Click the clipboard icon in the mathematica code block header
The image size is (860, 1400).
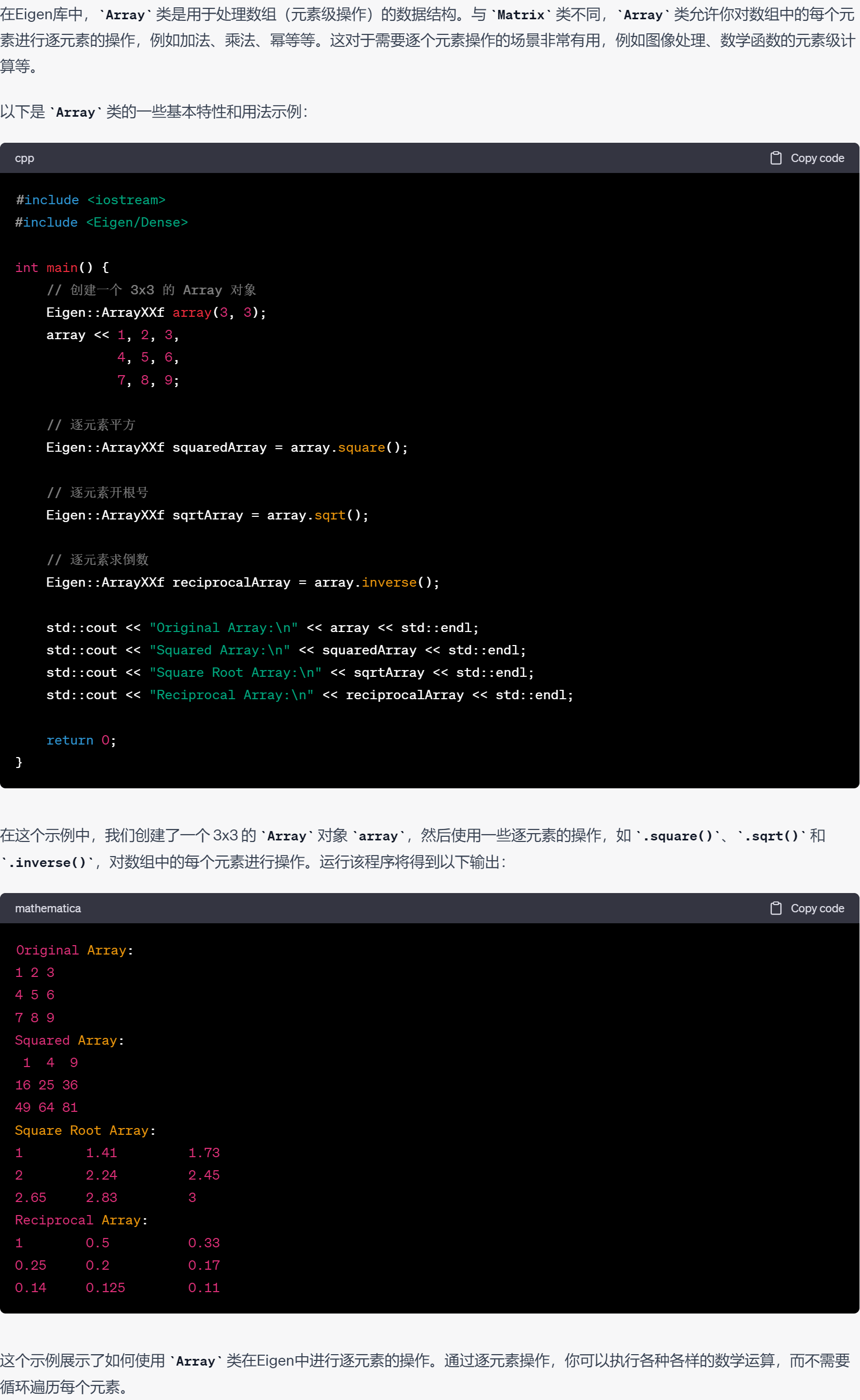click(x=775, y=908)
